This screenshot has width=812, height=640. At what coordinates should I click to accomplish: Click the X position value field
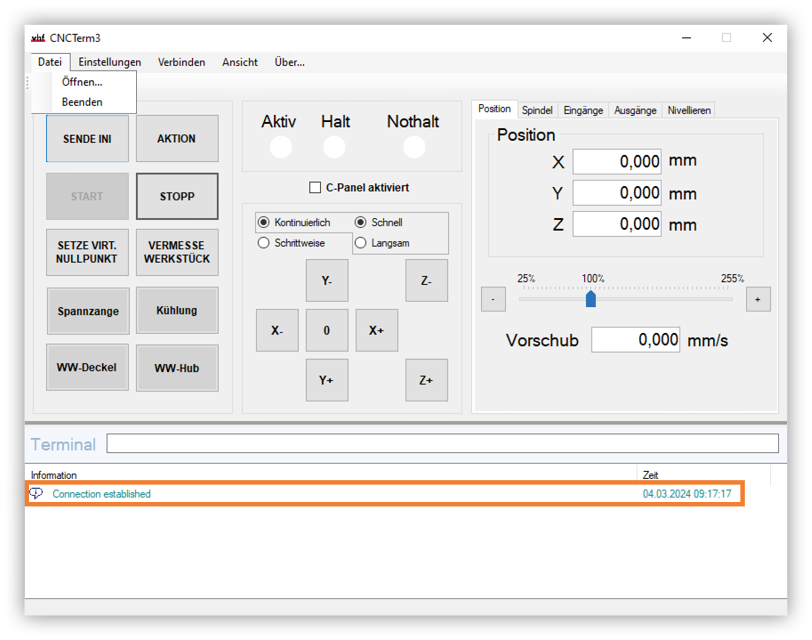coord(617,162)
